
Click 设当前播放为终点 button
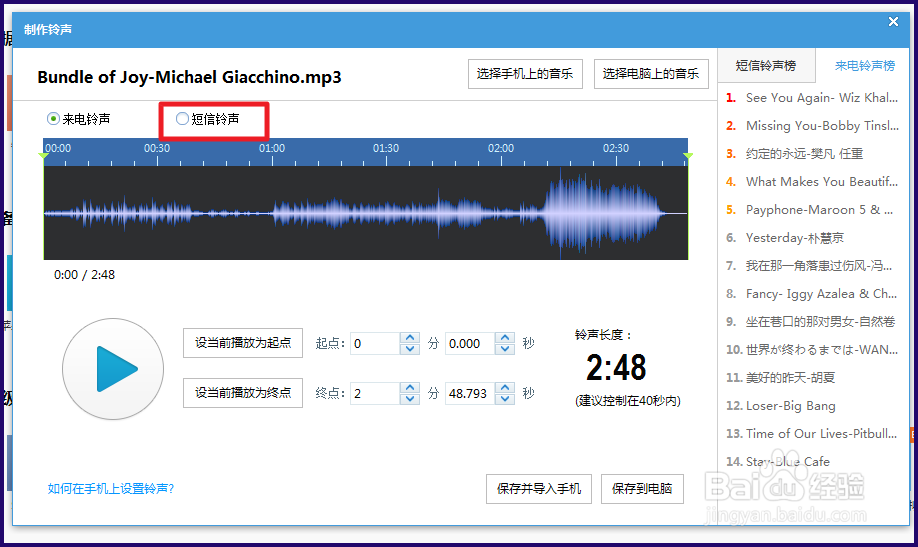click(243, 392)
